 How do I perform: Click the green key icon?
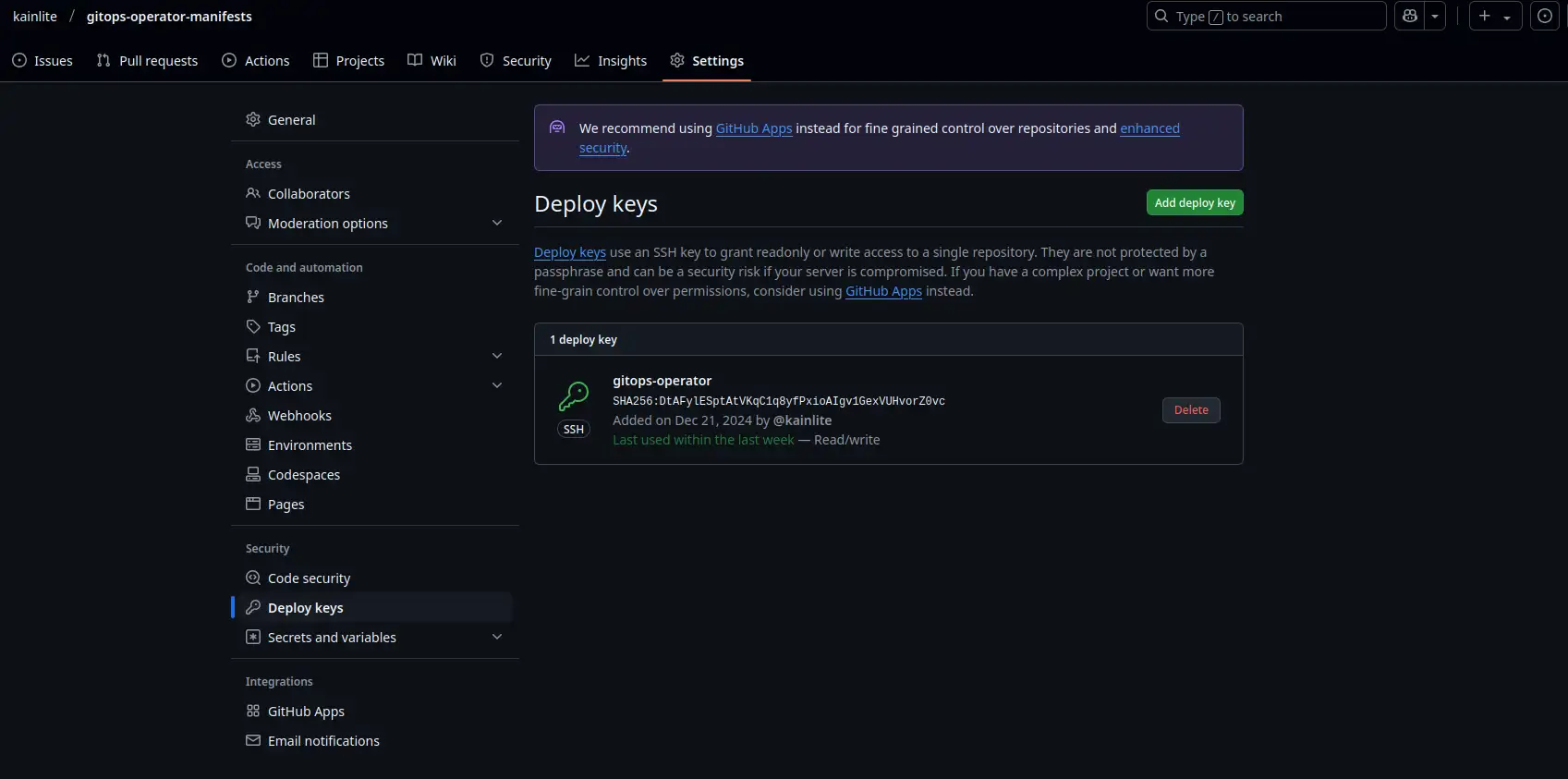[574, 396]
